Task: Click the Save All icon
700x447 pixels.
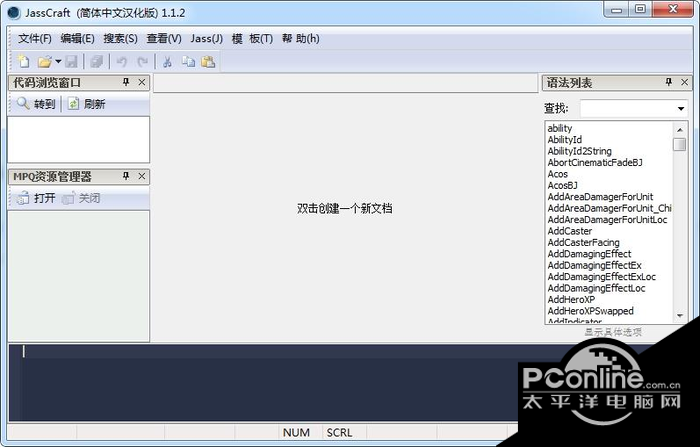Action: point(96,62)
